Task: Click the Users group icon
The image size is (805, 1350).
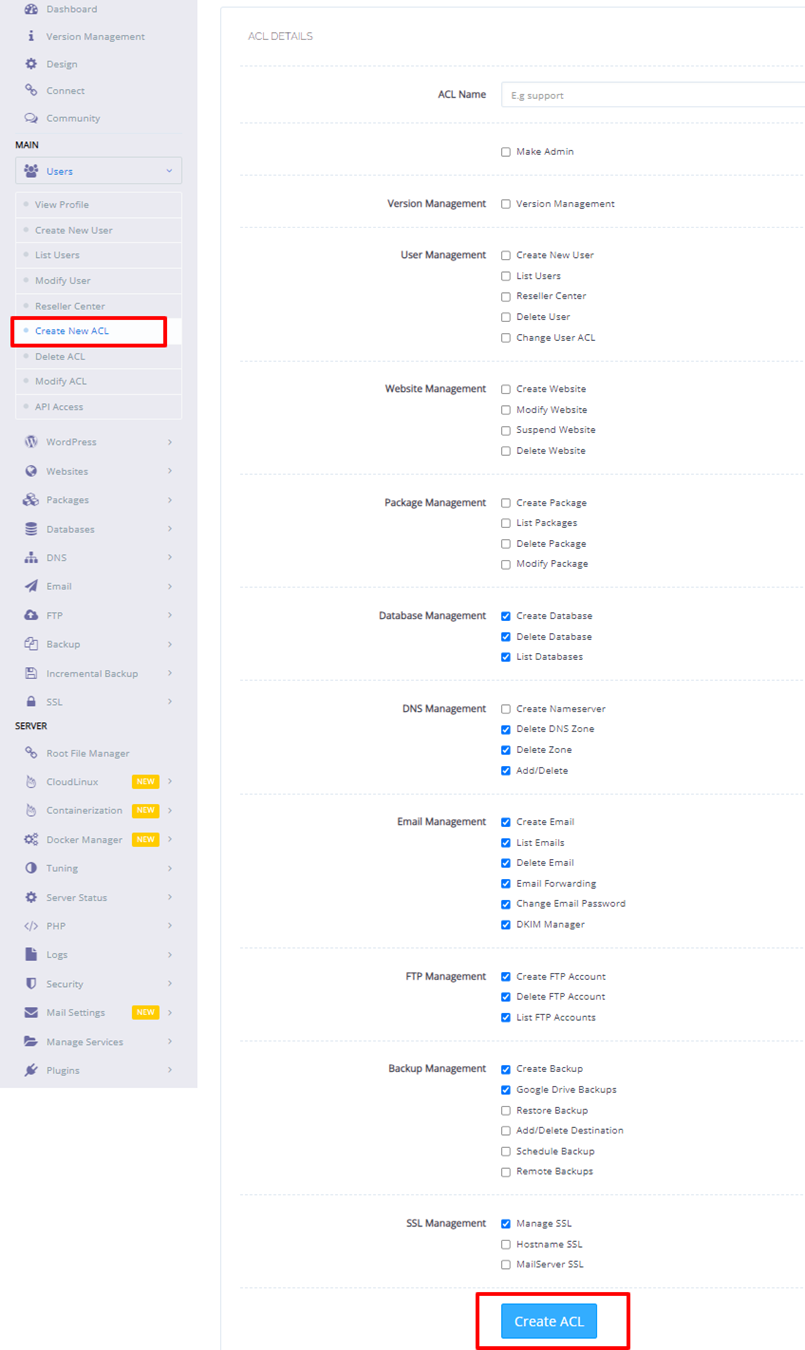Action: pyautogui.click(x=31, y=171)
